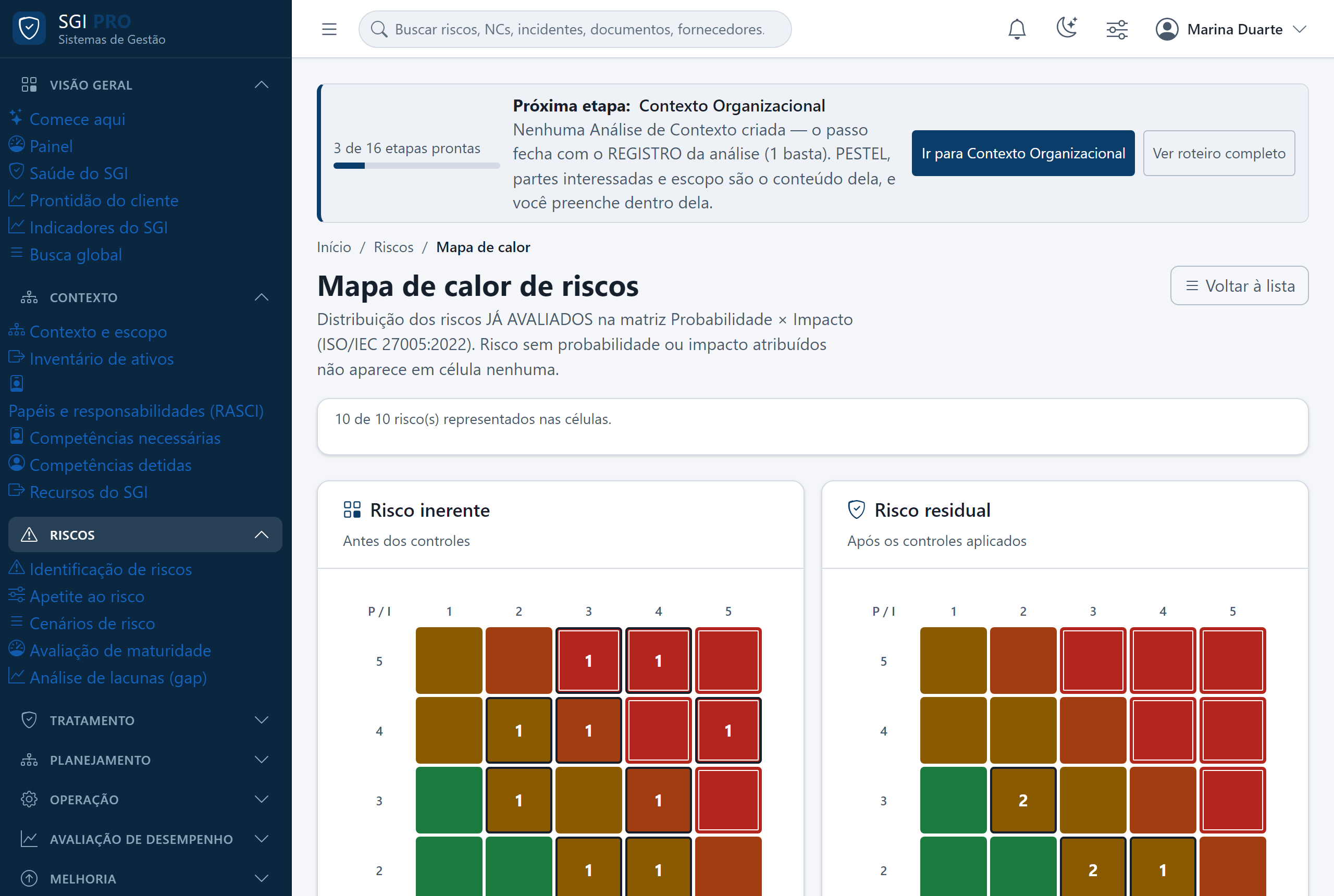This screenshot has width=1334, height=896.
Task: Open the display settings sliders icon
Action: coord(1117,29)
